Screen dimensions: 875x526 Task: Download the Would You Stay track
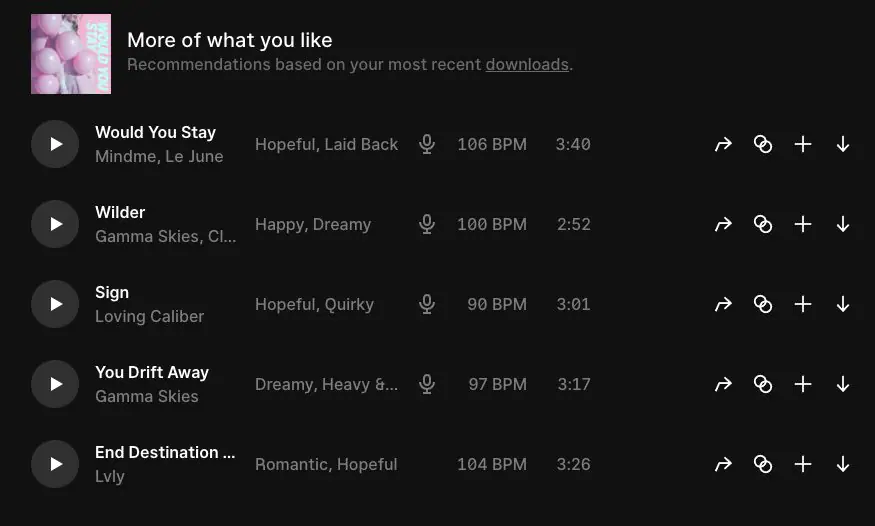843,144
